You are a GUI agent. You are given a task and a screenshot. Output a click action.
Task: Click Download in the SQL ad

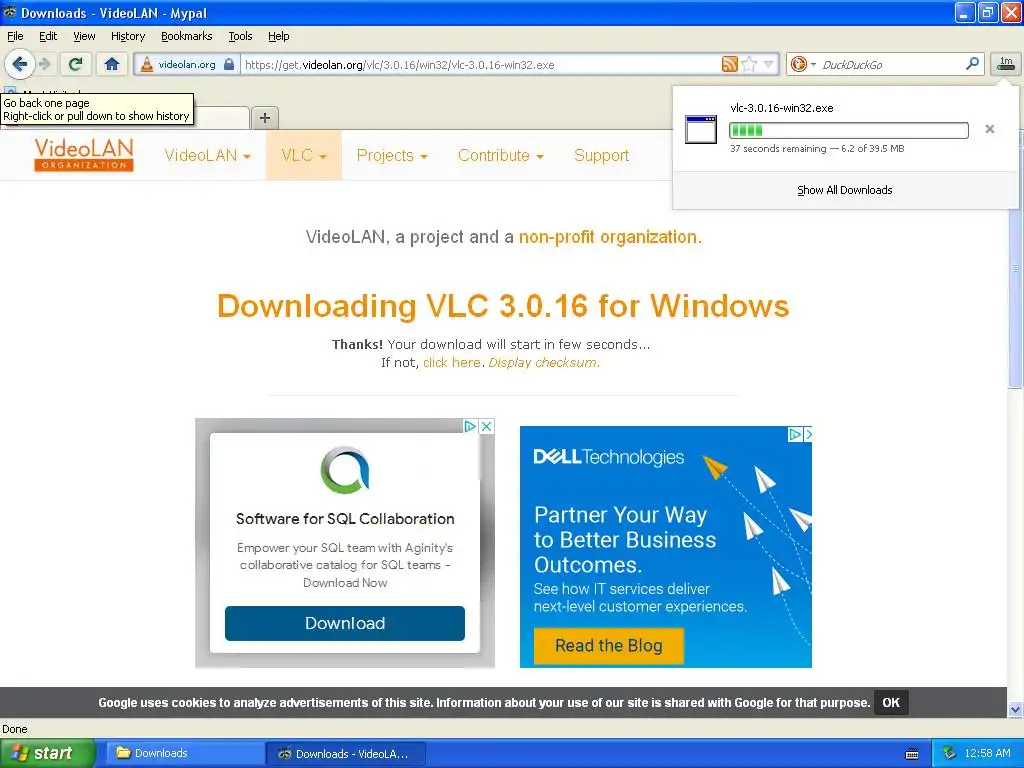[345, 623]
